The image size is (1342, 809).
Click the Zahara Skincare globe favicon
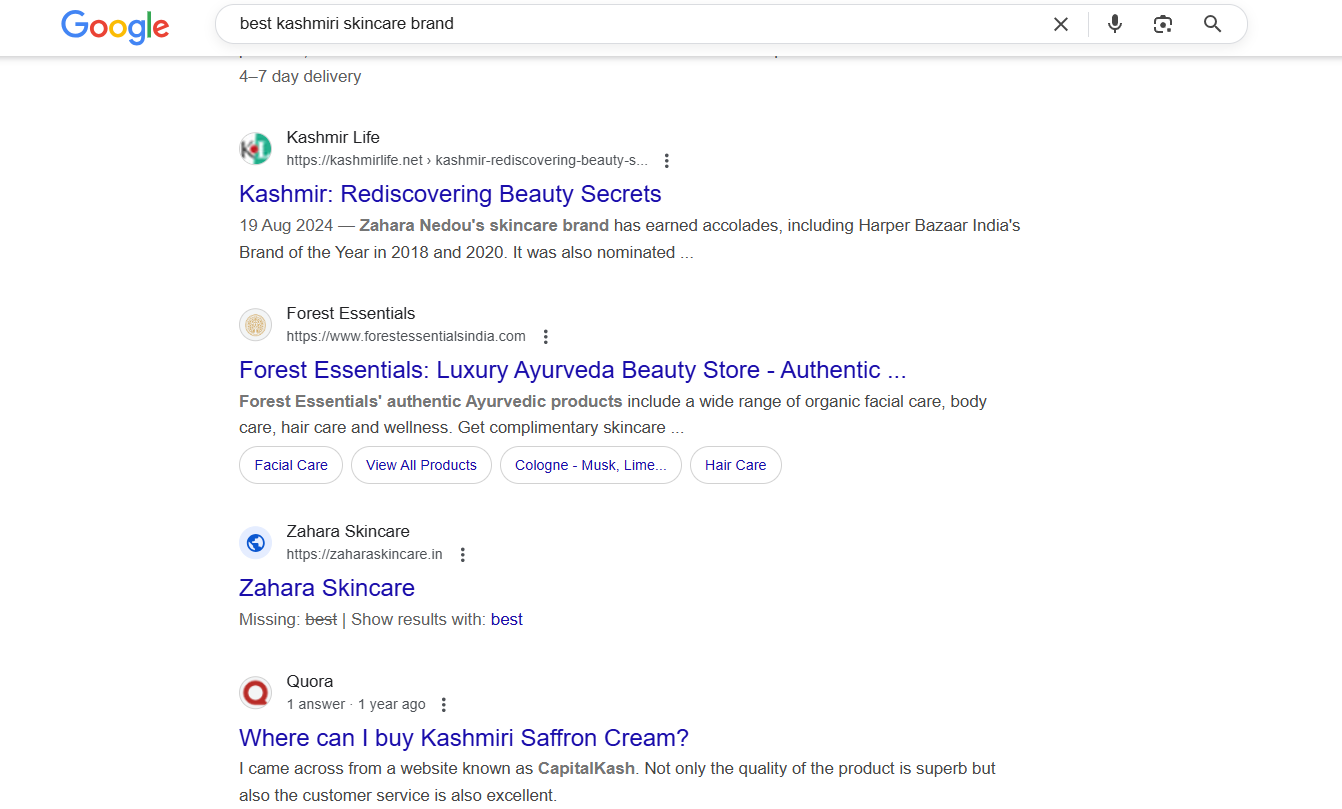(256, 543)
